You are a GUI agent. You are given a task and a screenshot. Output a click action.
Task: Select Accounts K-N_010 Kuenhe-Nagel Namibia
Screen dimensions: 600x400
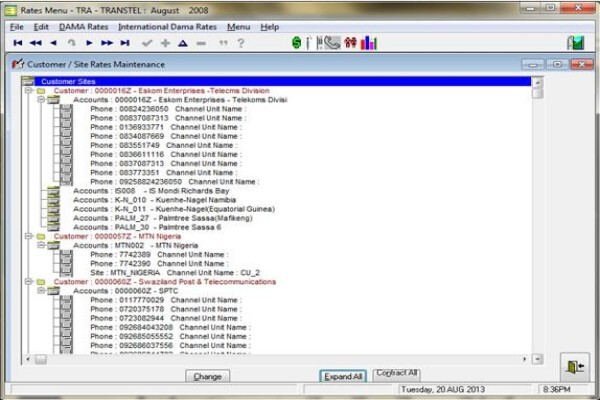click(155, 200)
